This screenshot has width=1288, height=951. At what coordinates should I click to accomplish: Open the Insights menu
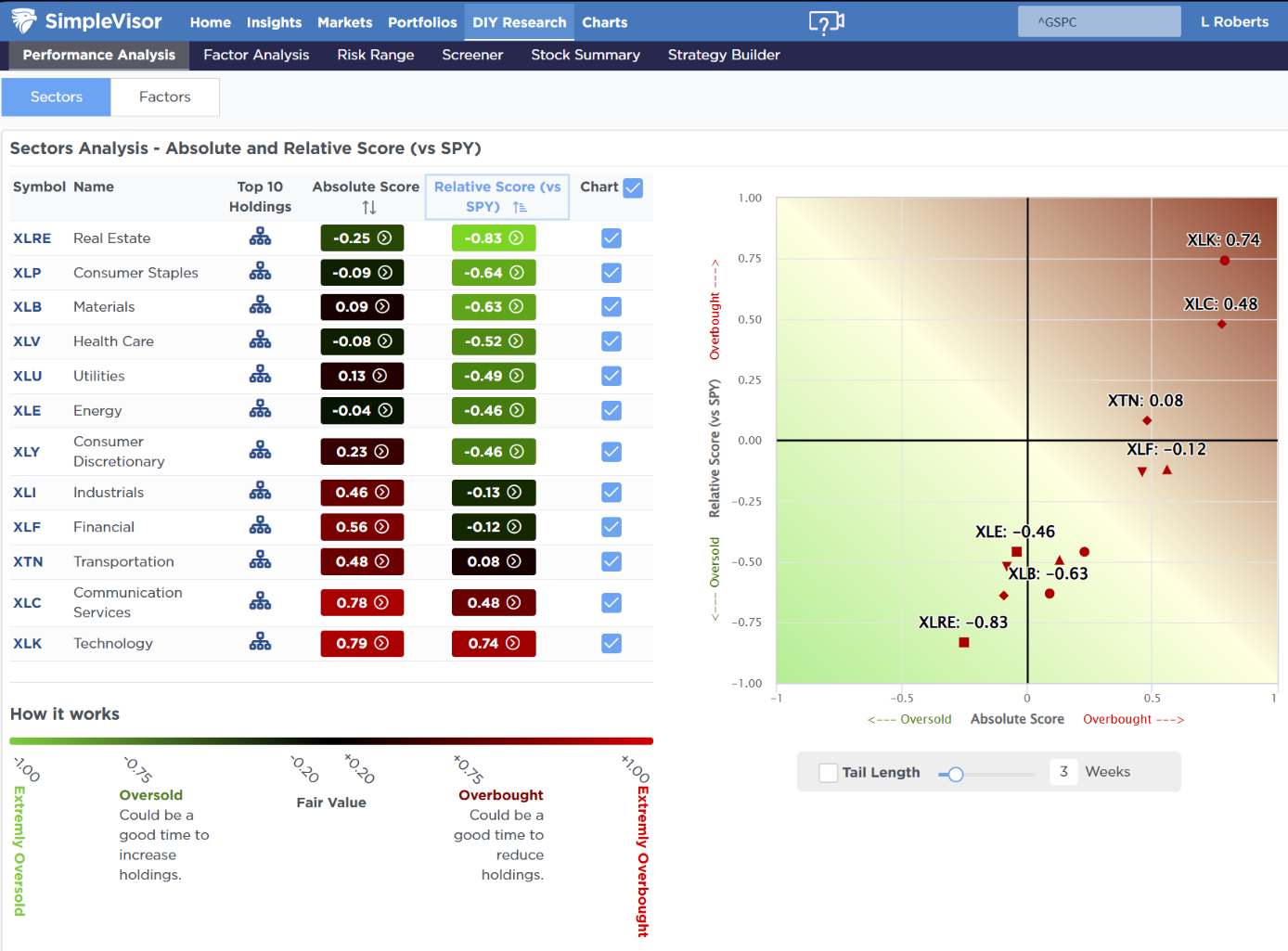coord(274,22)
